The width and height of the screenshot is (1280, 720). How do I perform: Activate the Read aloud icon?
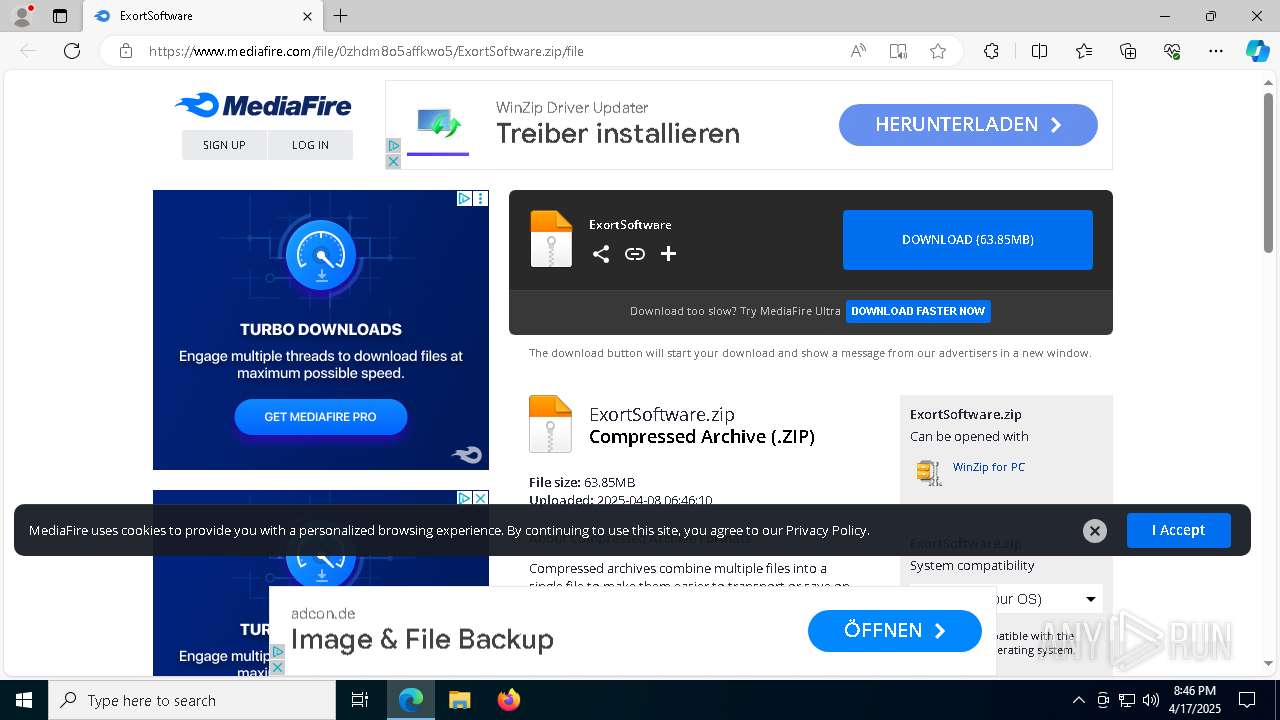[x=858, y=51]
